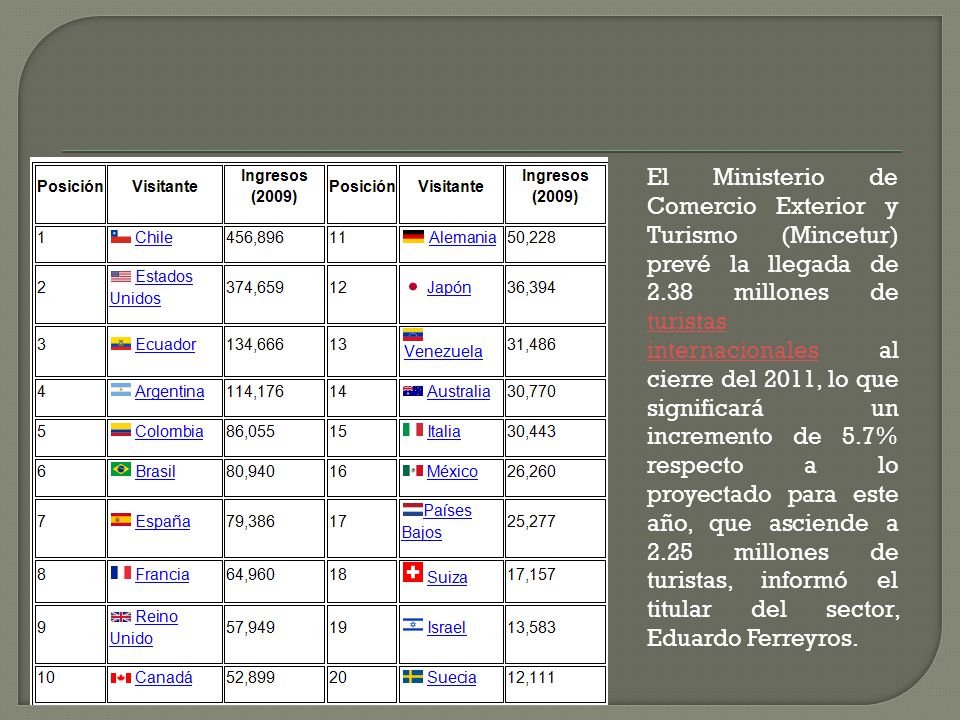Screen dimensions: 960x720
Task: Click the France flag icon
Action: (121, 572)
